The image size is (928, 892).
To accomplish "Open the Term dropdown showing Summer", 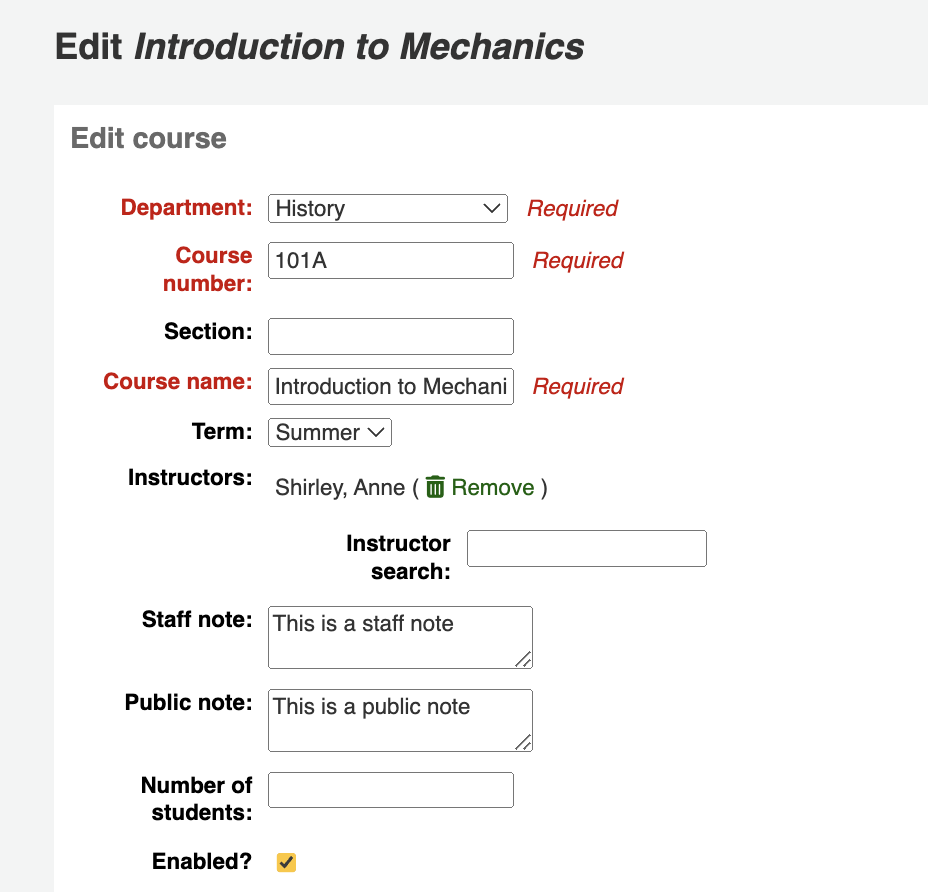I will point(330,433).
